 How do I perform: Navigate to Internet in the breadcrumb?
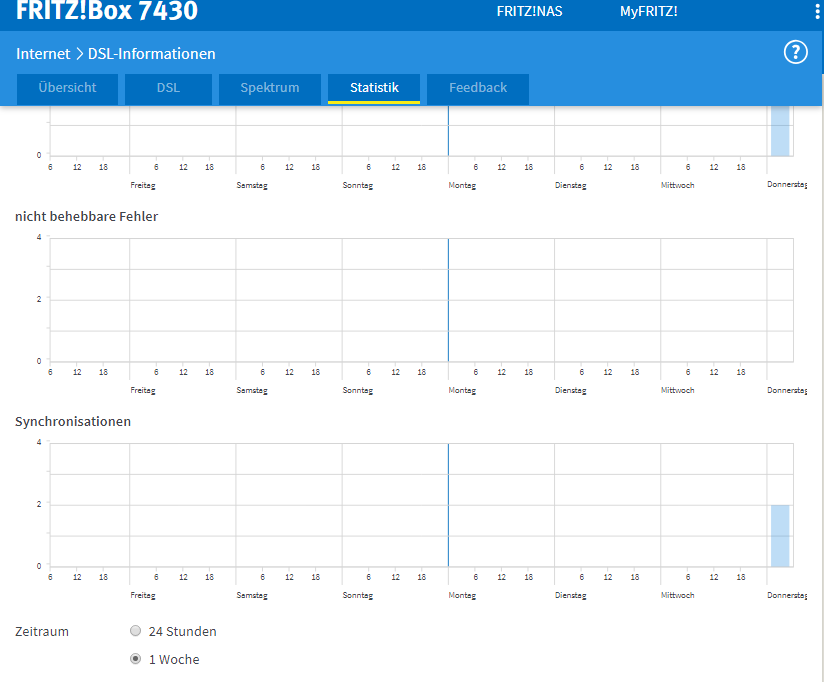coord(43,54)
